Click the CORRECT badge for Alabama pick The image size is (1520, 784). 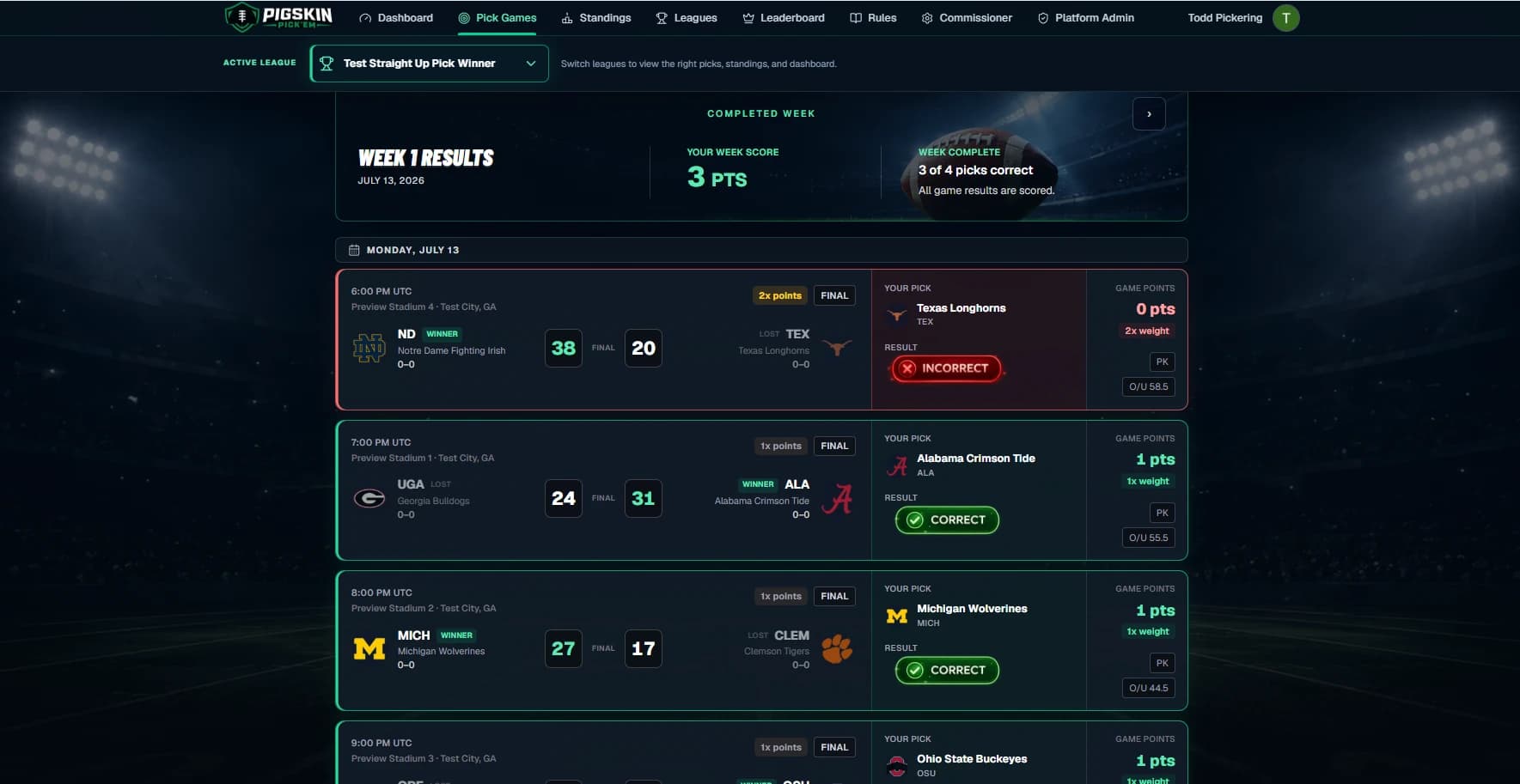tap(947, 520)
